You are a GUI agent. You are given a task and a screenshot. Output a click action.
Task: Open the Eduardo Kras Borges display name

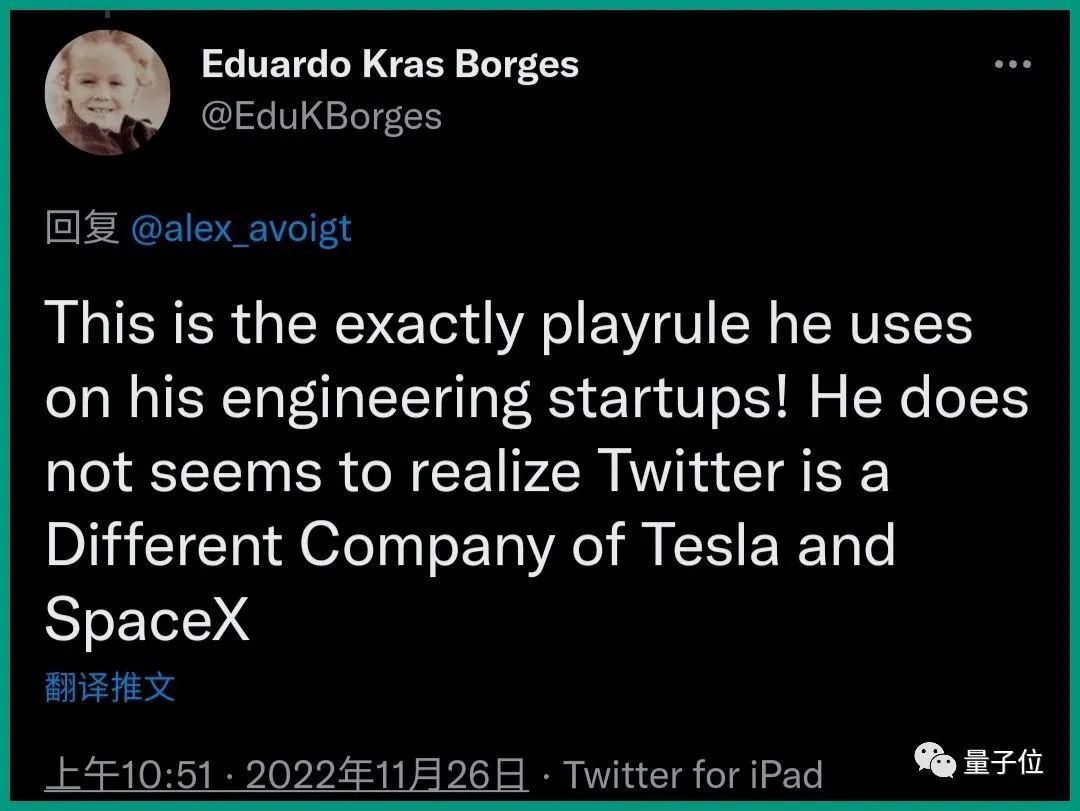coord(390,64)
